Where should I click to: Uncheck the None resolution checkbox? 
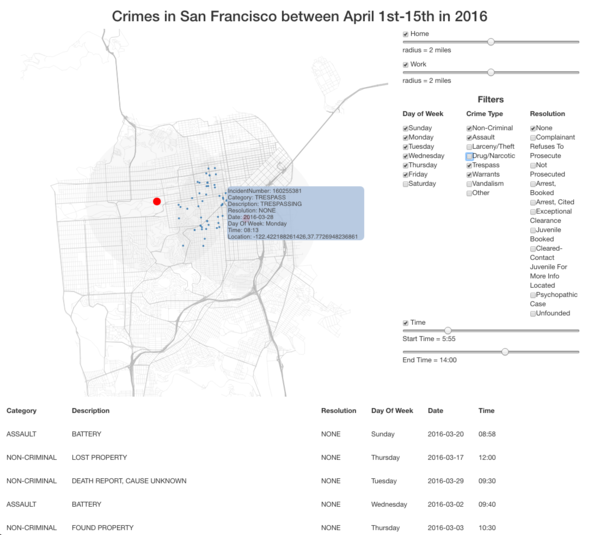tap(533, 129)
